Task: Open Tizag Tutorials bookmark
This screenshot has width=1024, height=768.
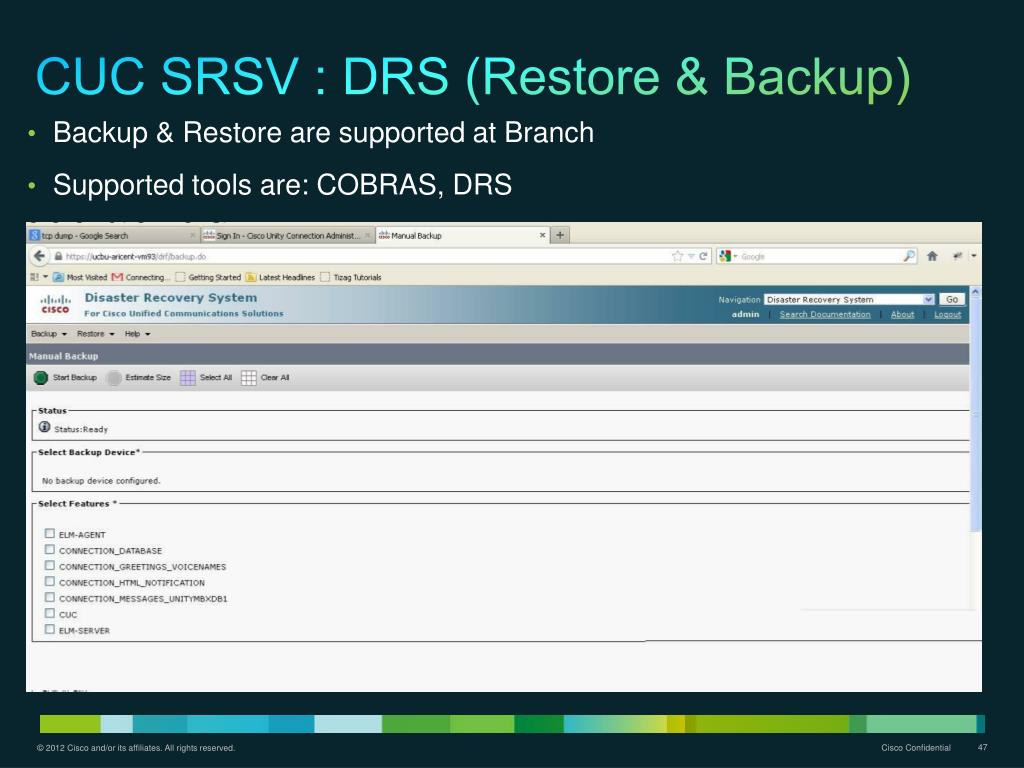Action: (x=351, y=277)
